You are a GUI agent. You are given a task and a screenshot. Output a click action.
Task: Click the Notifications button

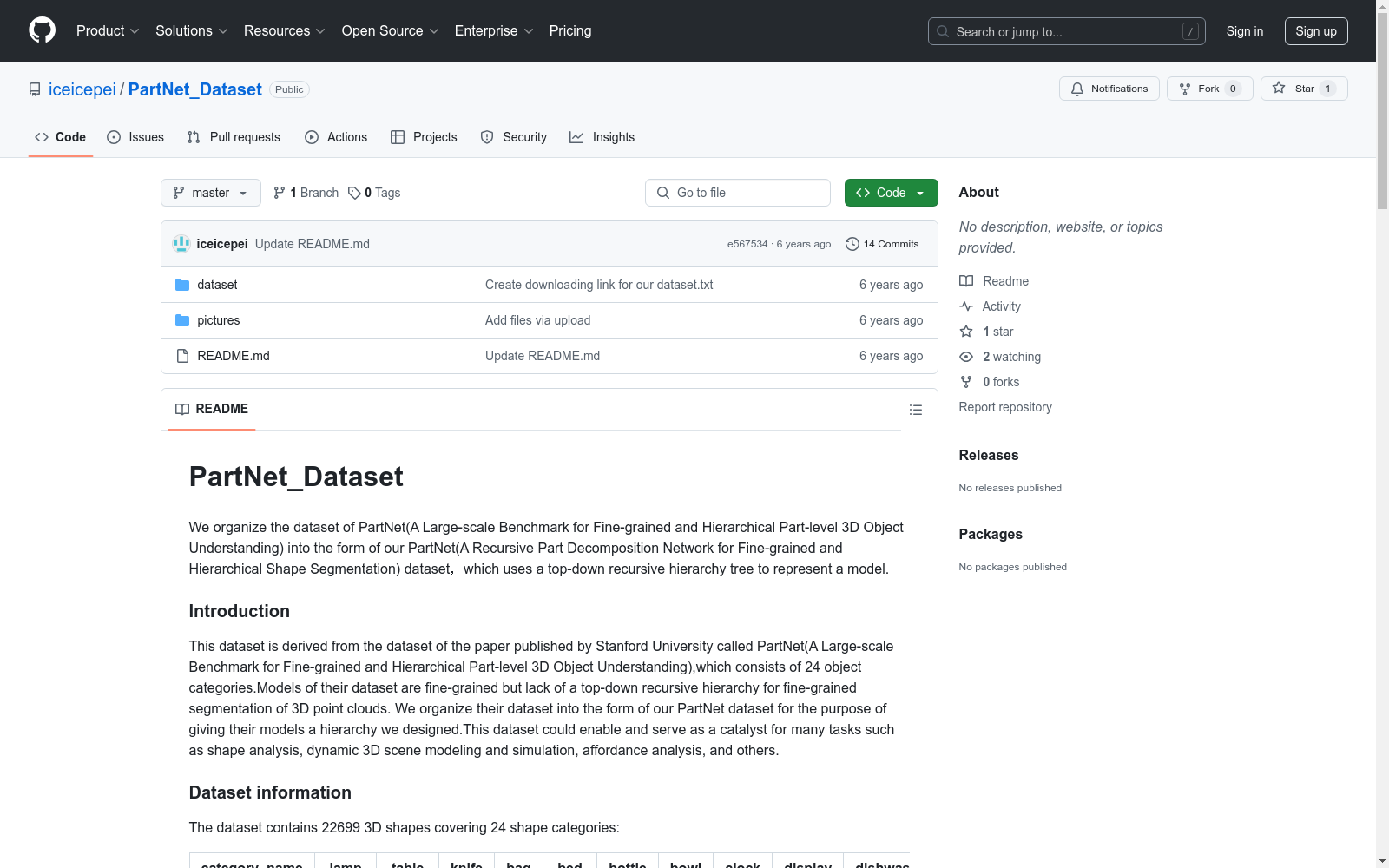pos(1109,89)
